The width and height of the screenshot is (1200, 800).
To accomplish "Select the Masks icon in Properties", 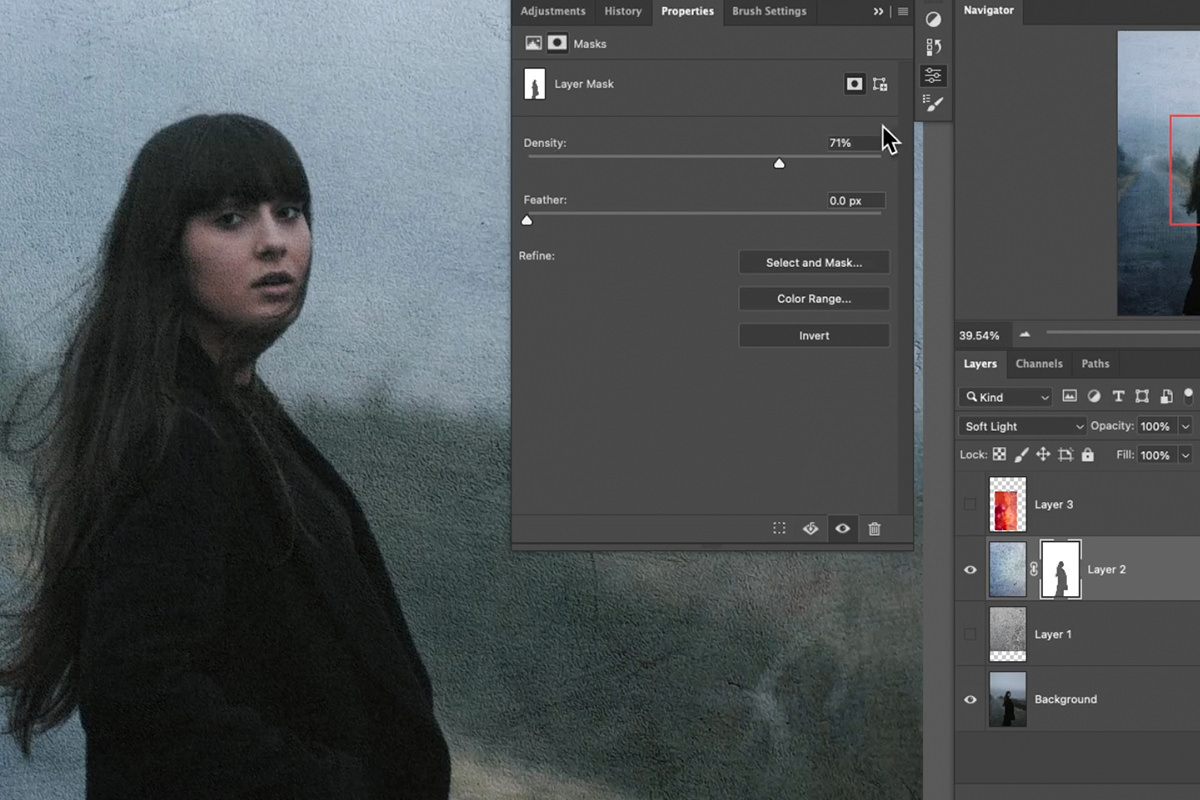I will 557,43.
